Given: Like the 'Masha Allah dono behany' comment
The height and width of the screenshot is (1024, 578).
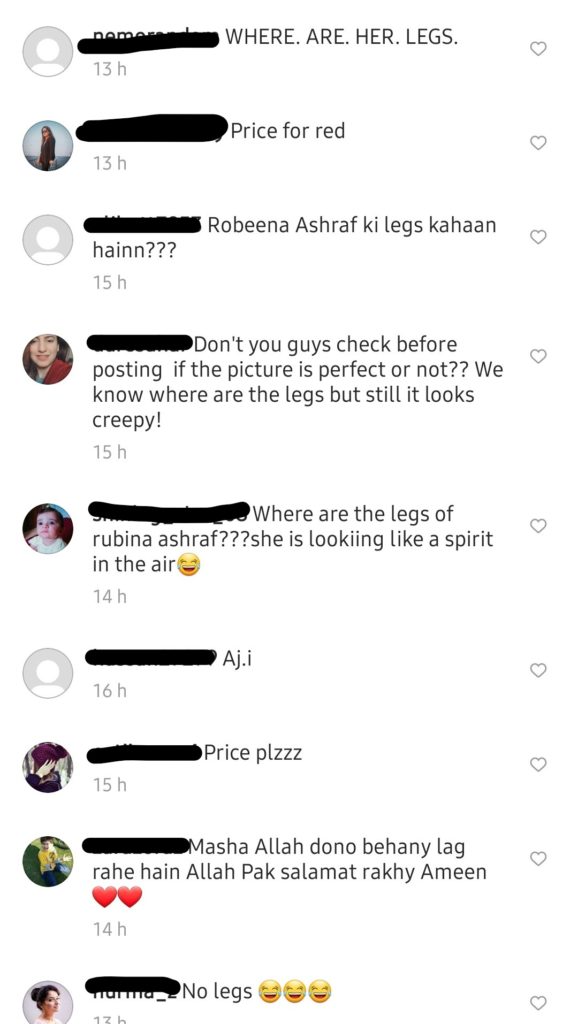Looking at the screenshot, I should [538, 858].
